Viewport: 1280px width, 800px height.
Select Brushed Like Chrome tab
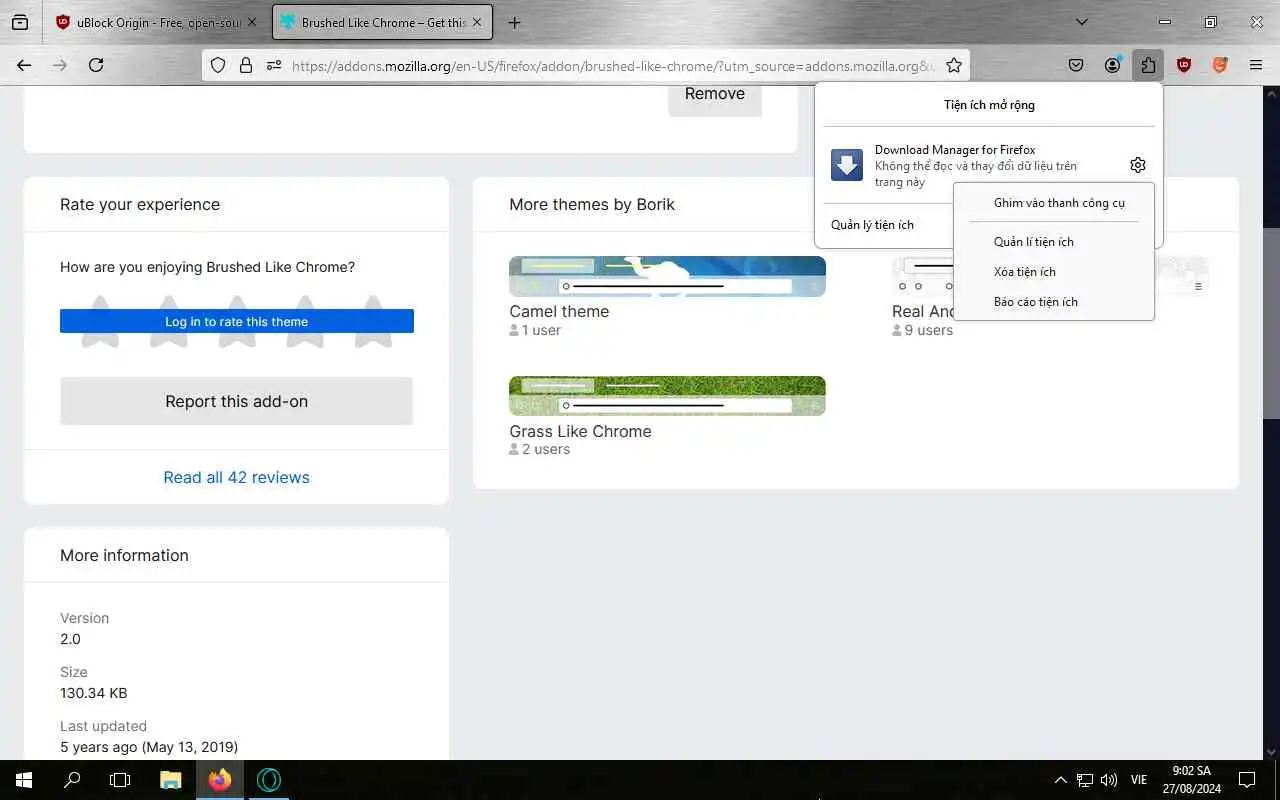pyautogui.click(x=382, y=22)
